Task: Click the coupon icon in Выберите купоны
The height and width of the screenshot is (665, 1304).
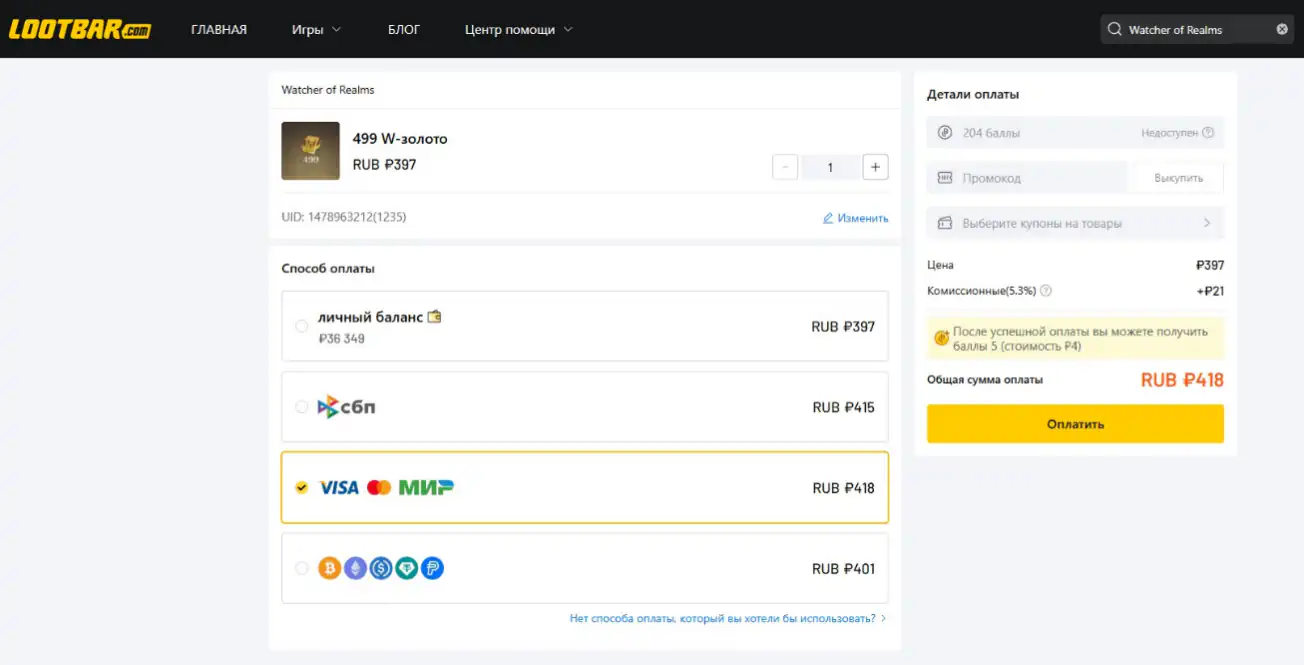Action: [945, 223]
